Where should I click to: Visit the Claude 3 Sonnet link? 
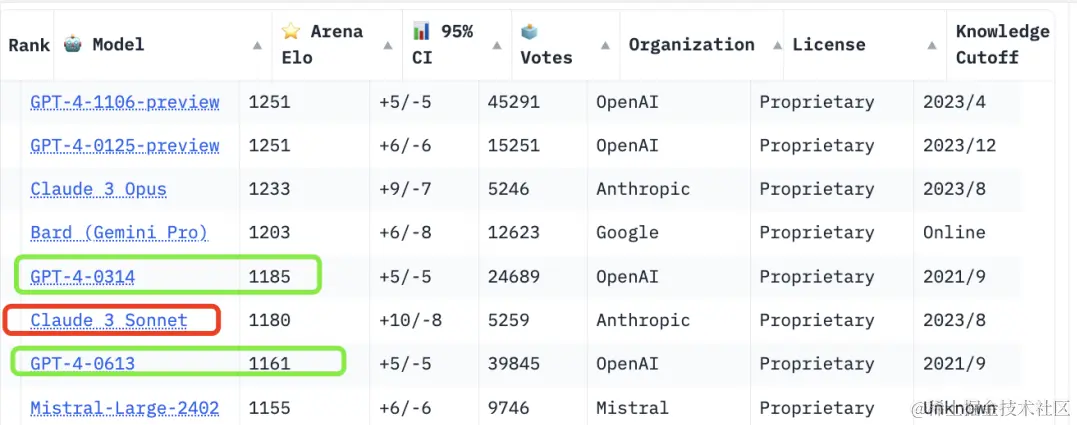109,320
